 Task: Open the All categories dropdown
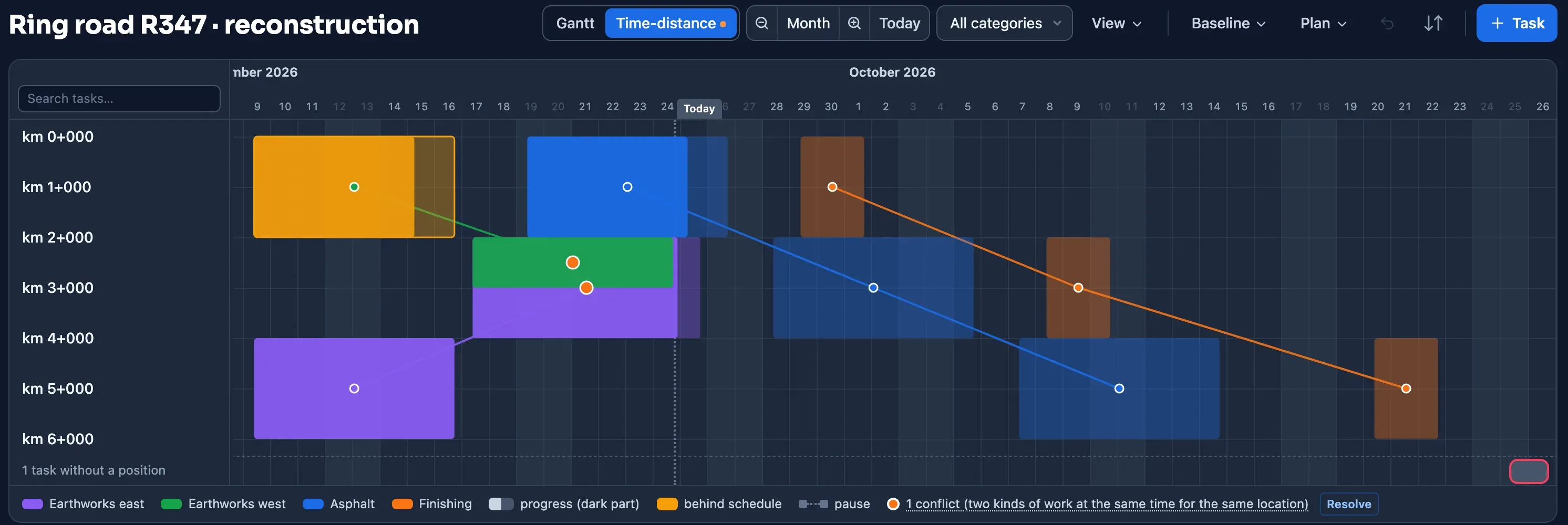[x=1004, y=23]
